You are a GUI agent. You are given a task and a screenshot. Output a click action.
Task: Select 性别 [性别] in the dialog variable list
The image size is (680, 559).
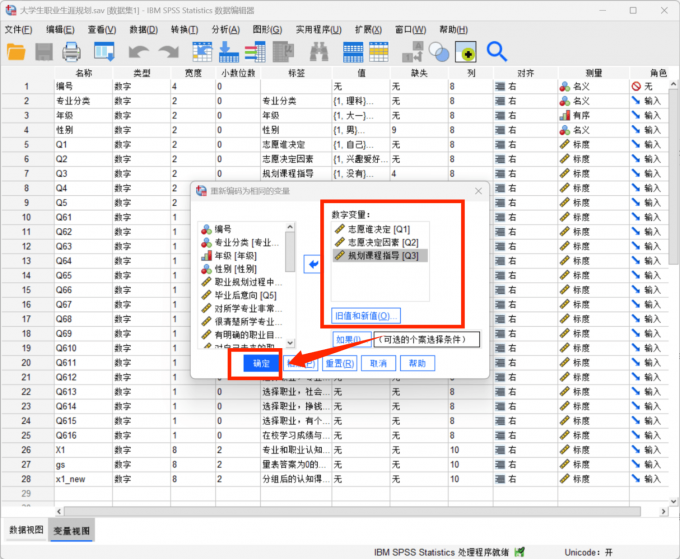point(229,269)
